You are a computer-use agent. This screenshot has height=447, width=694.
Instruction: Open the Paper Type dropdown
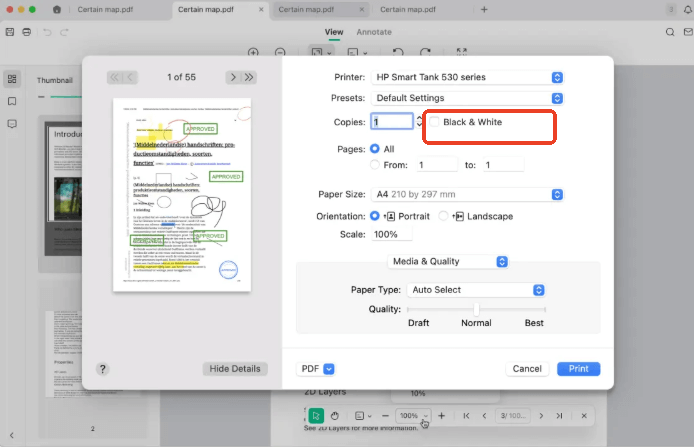point(476,290)
